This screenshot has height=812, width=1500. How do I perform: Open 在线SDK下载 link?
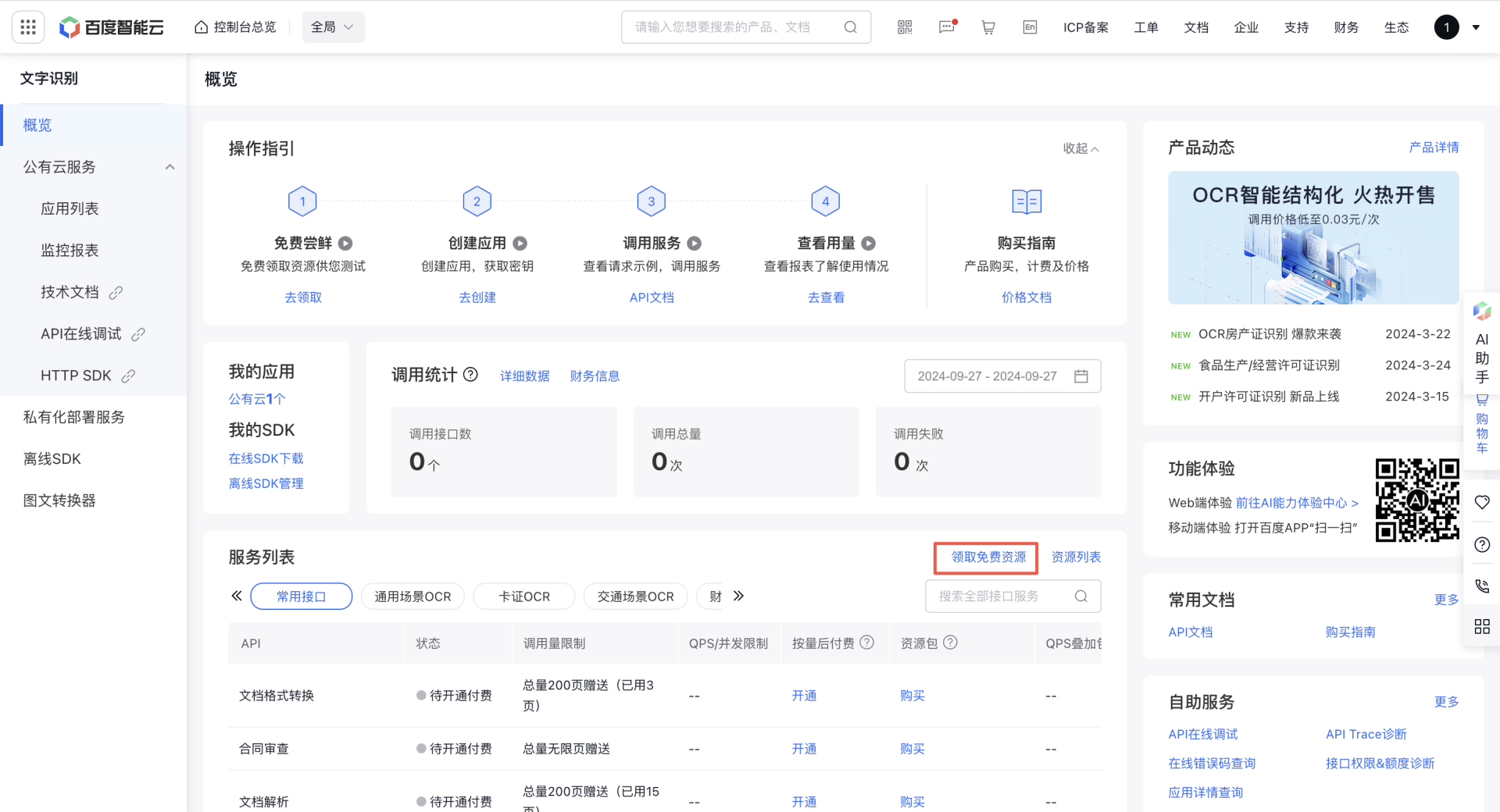pyautogui.click(x=266, y=458)
